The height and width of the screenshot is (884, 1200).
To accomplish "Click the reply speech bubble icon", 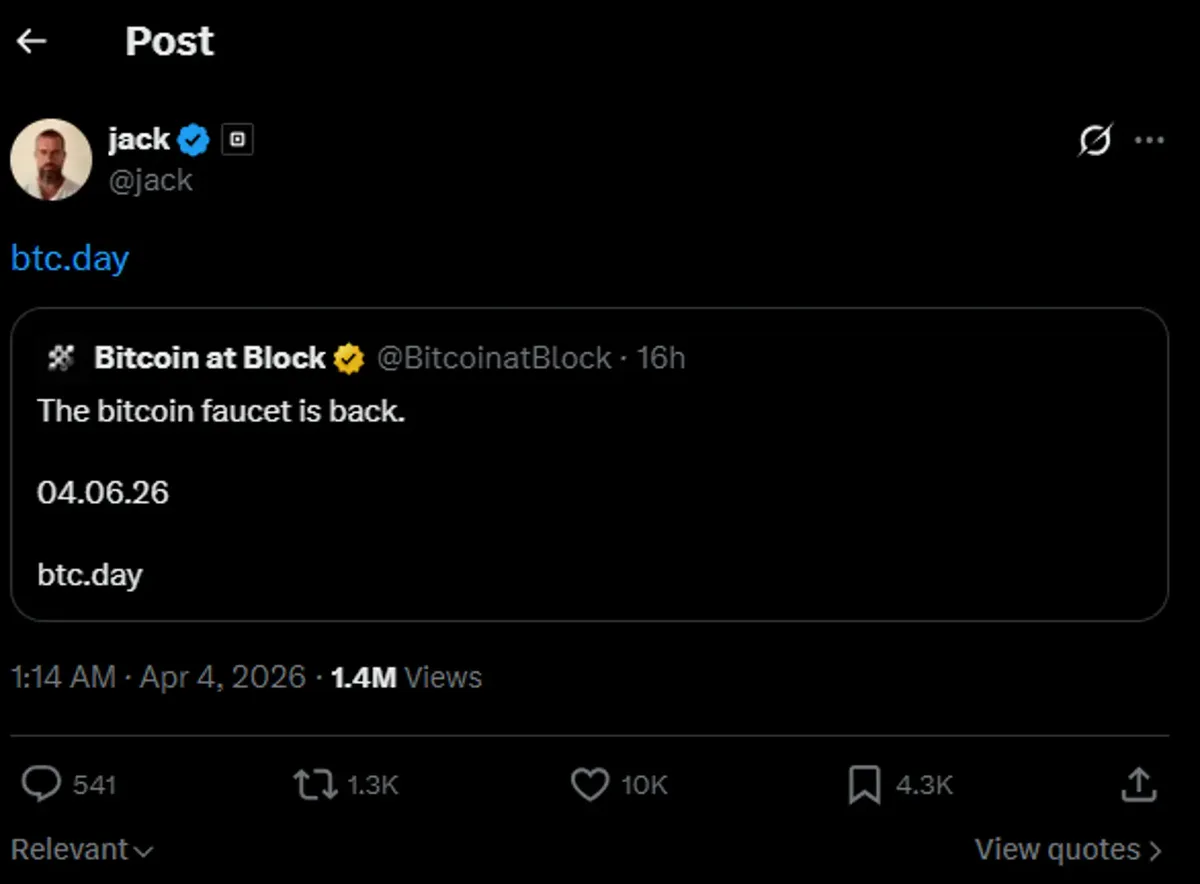I will click(41, 784).
